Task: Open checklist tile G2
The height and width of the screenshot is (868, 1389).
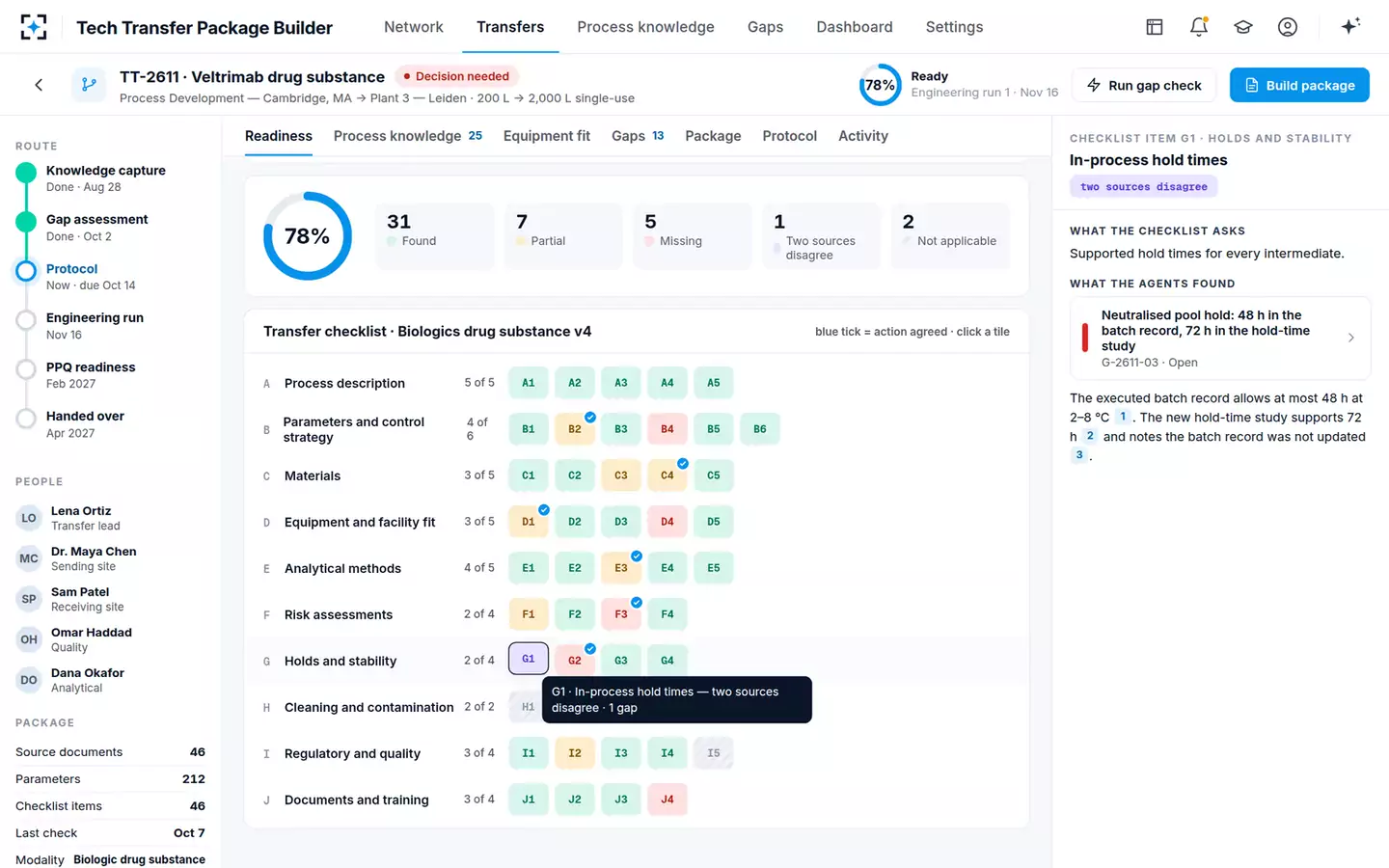Action: 575,661
